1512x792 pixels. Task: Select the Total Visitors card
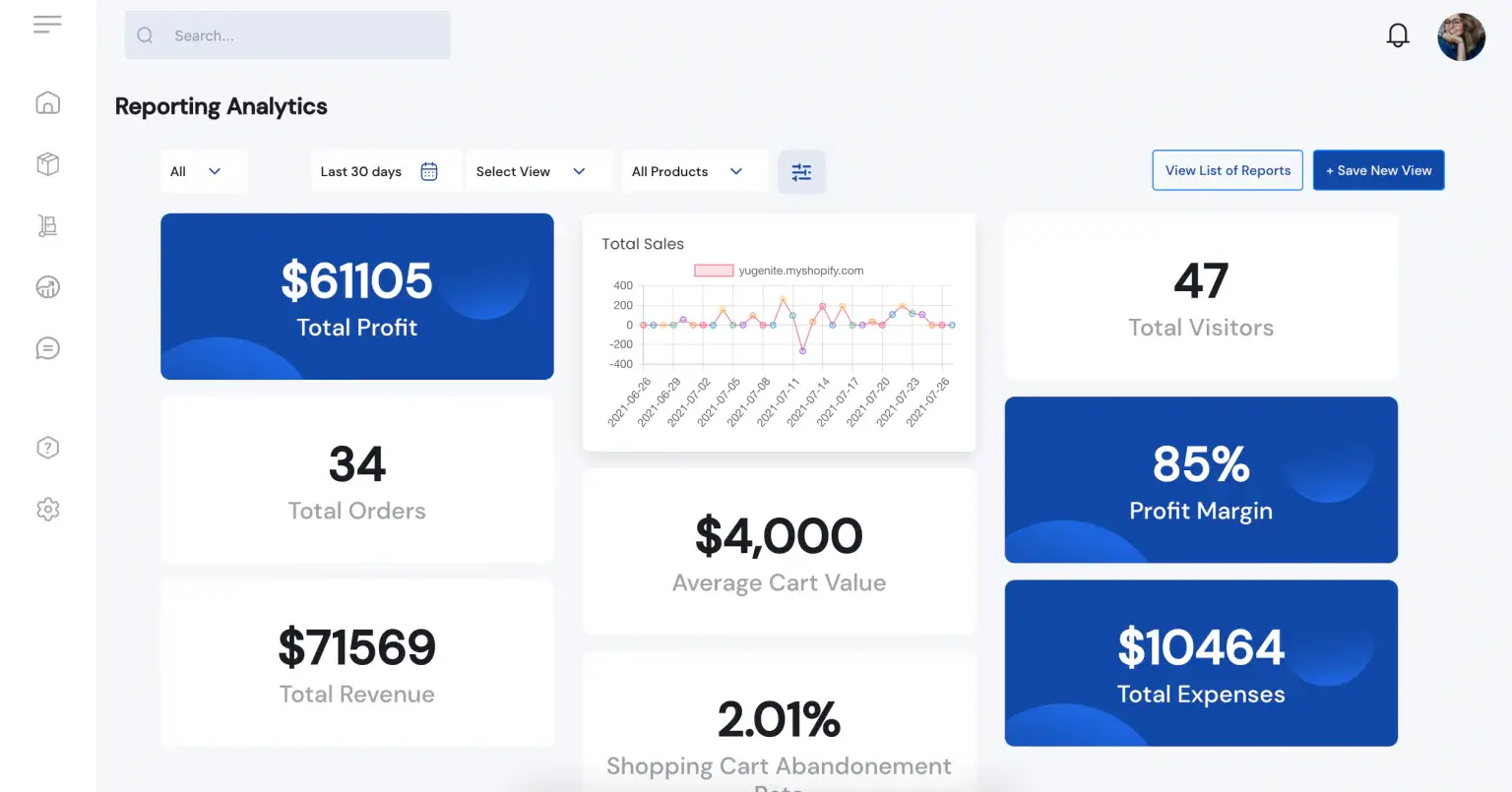[x=1201, y=296]
